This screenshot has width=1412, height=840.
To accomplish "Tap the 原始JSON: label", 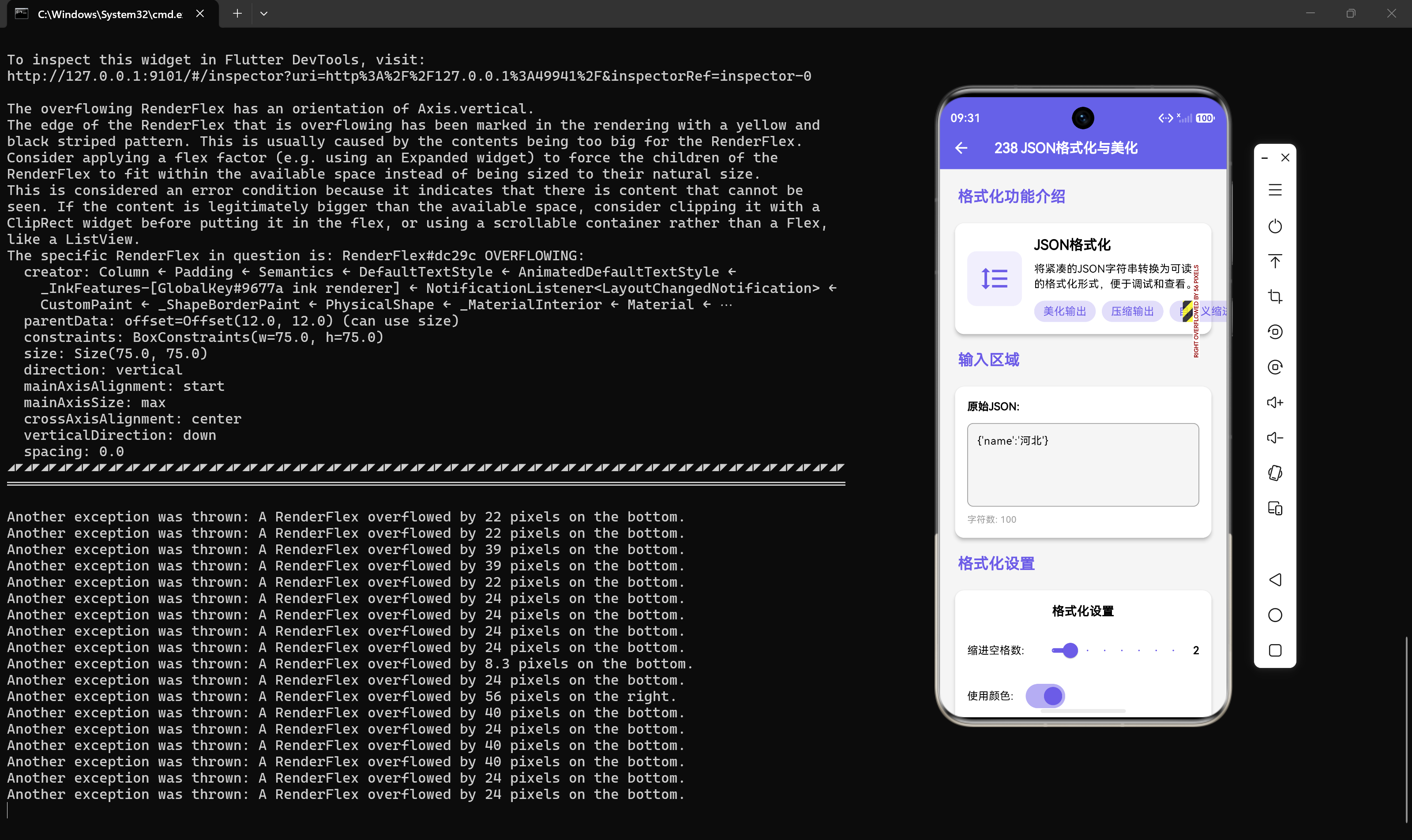I will [993, 406].
